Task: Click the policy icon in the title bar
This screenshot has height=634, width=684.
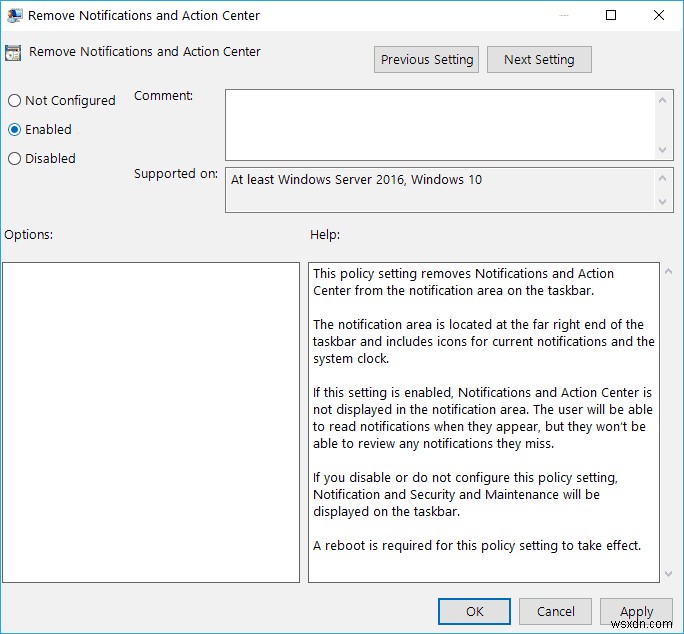Action: tap(15, 15)
